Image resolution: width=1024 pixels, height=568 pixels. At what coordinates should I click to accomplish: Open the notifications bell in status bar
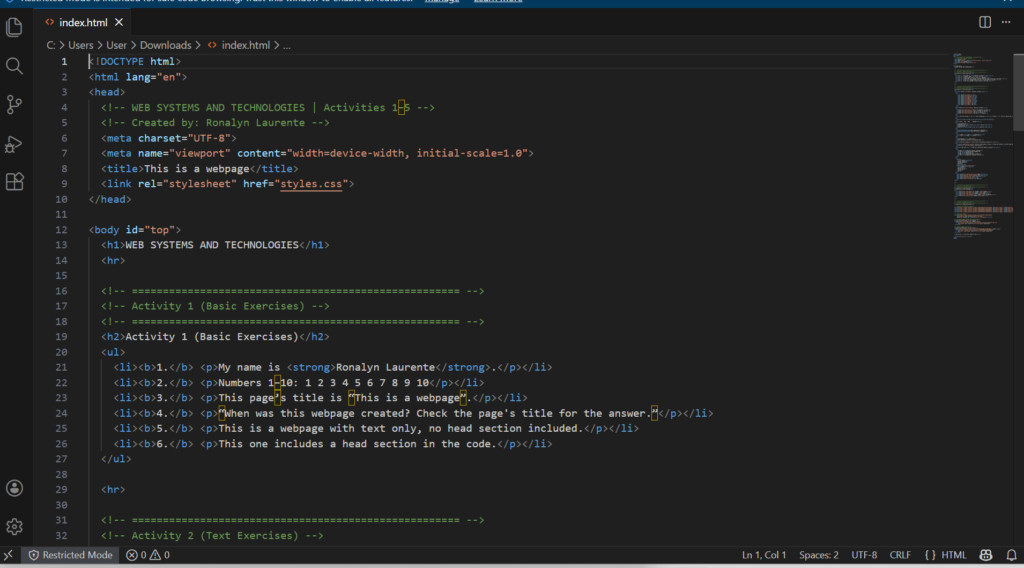(x=1010, y=555)
